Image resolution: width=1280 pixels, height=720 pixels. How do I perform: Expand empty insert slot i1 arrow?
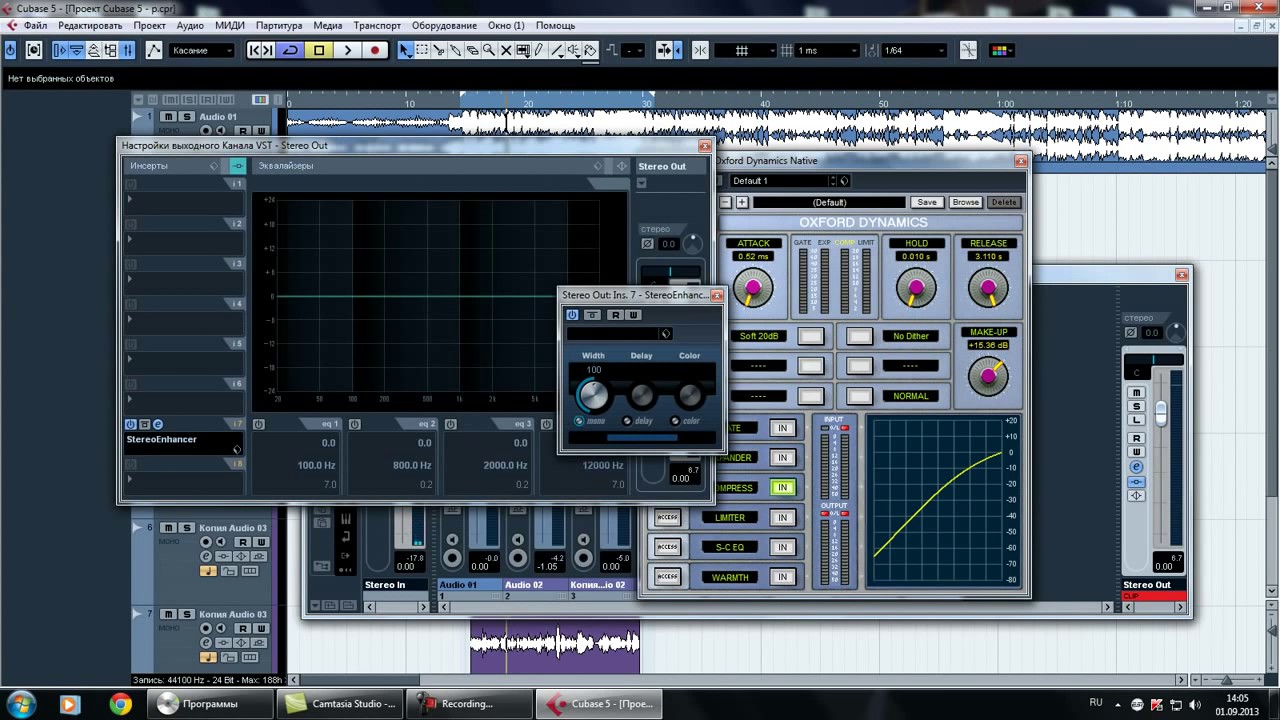[129, 199]
